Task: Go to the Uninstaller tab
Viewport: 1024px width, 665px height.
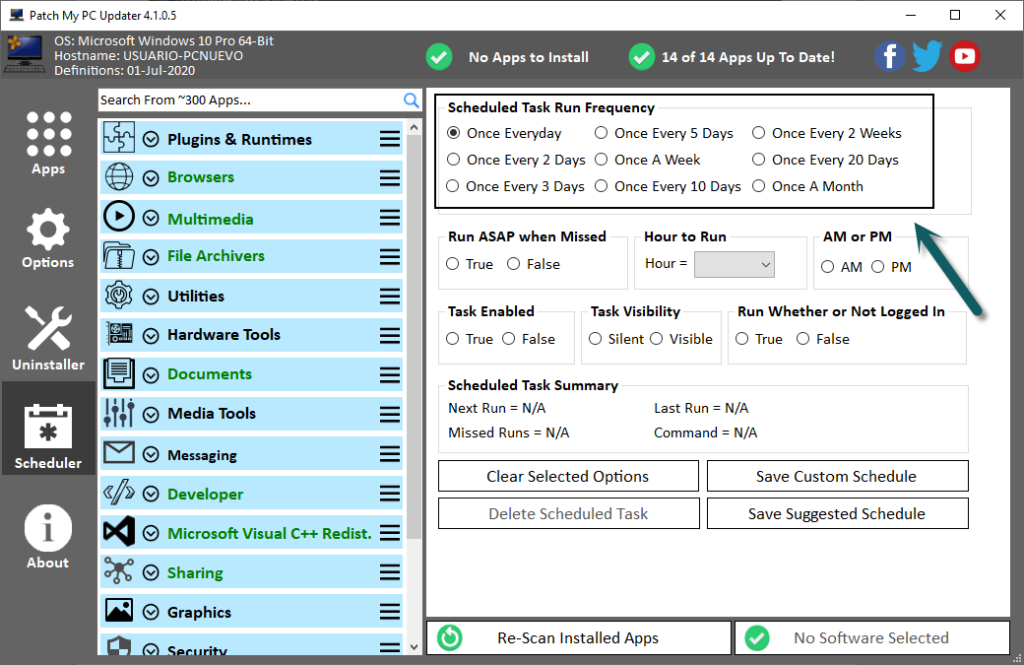Action: 48,338
